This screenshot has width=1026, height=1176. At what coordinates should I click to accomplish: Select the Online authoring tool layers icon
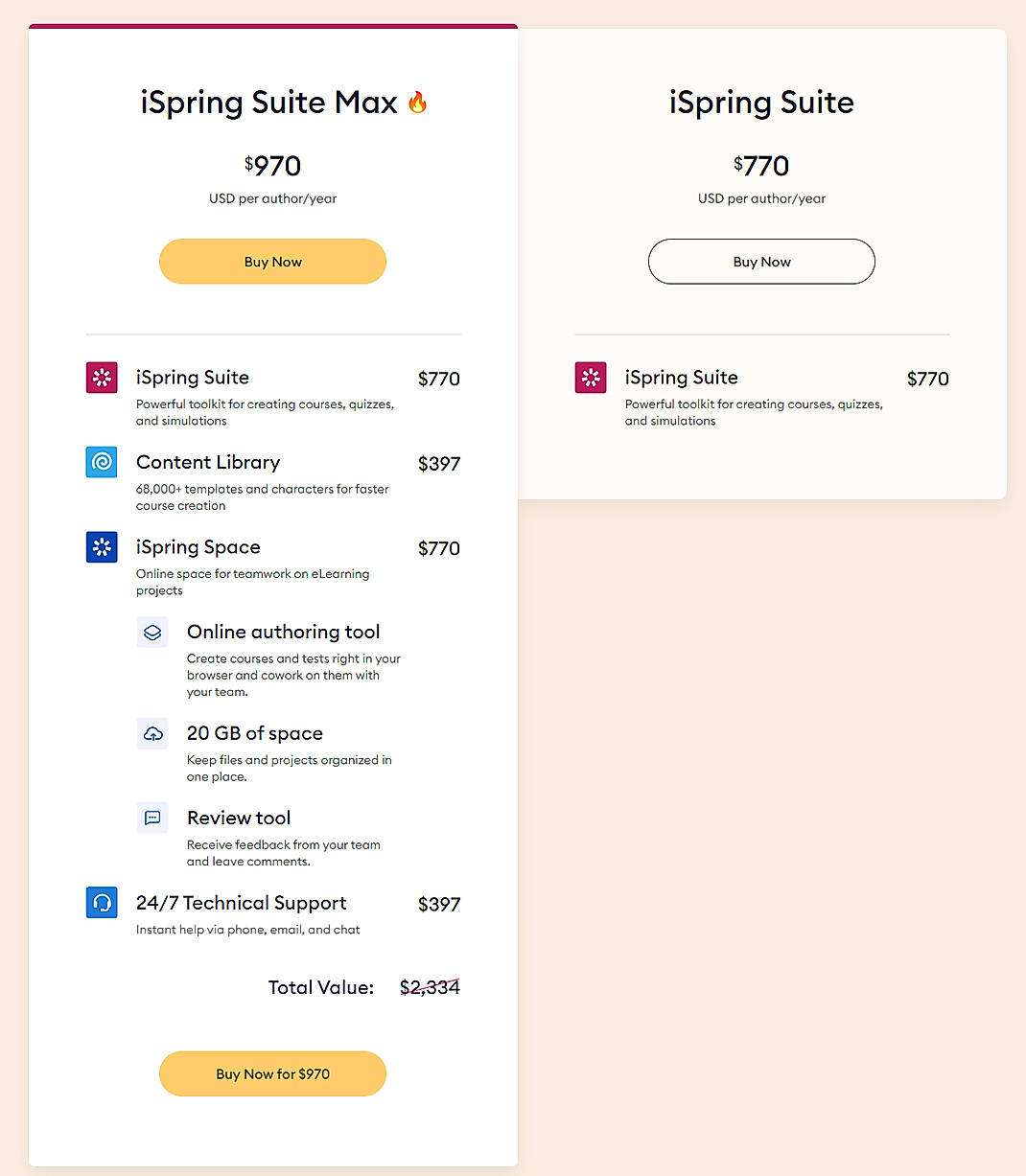pos(152,632)
